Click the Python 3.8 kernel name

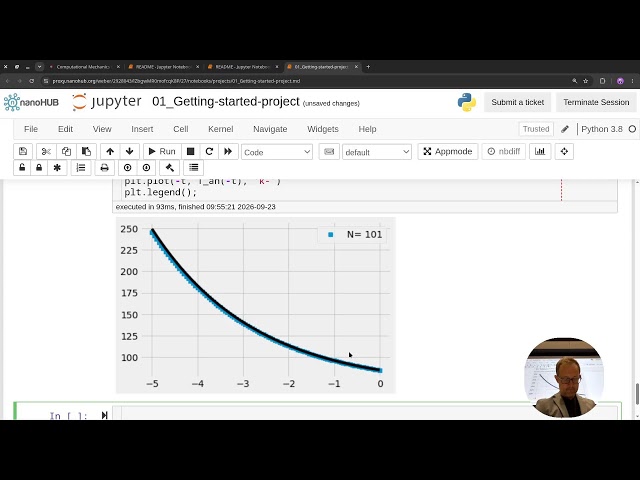coord(602,129)
